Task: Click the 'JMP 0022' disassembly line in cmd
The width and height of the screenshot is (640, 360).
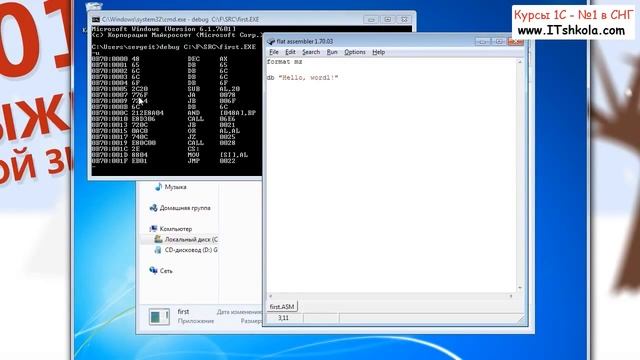Action: [x=164, y=161]
